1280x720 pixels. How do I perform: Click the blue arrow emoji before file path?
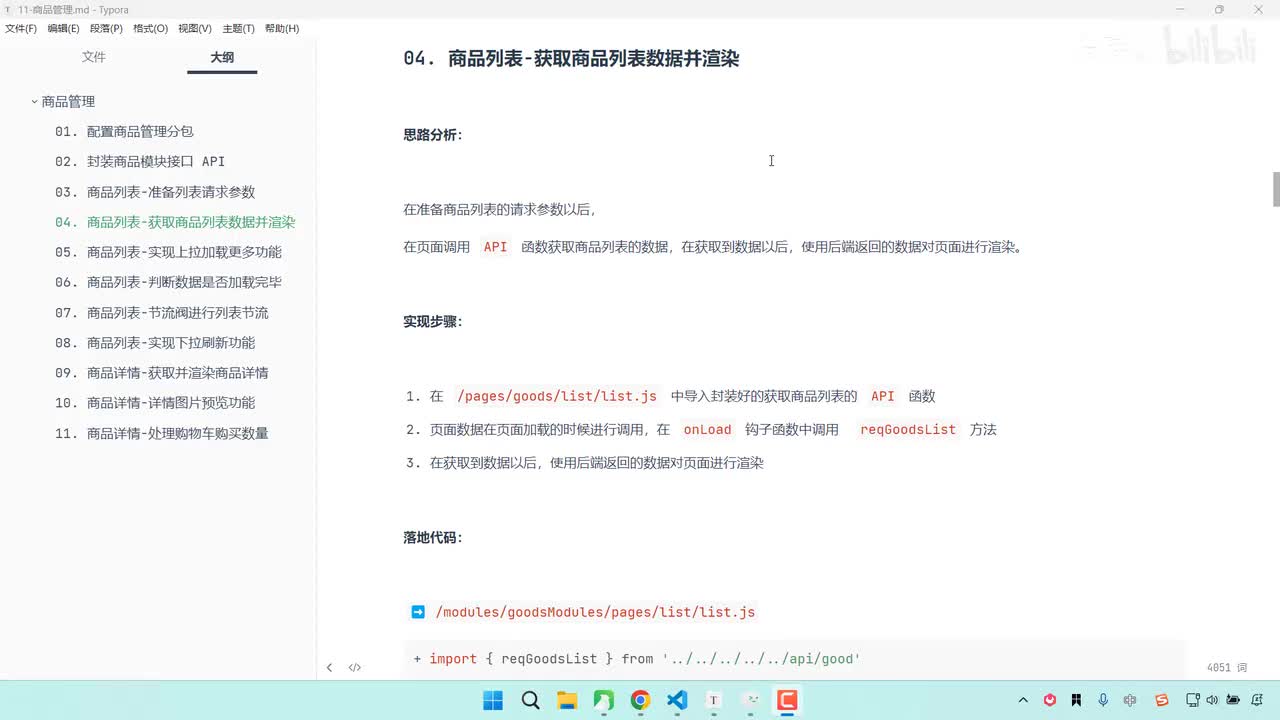418,612
